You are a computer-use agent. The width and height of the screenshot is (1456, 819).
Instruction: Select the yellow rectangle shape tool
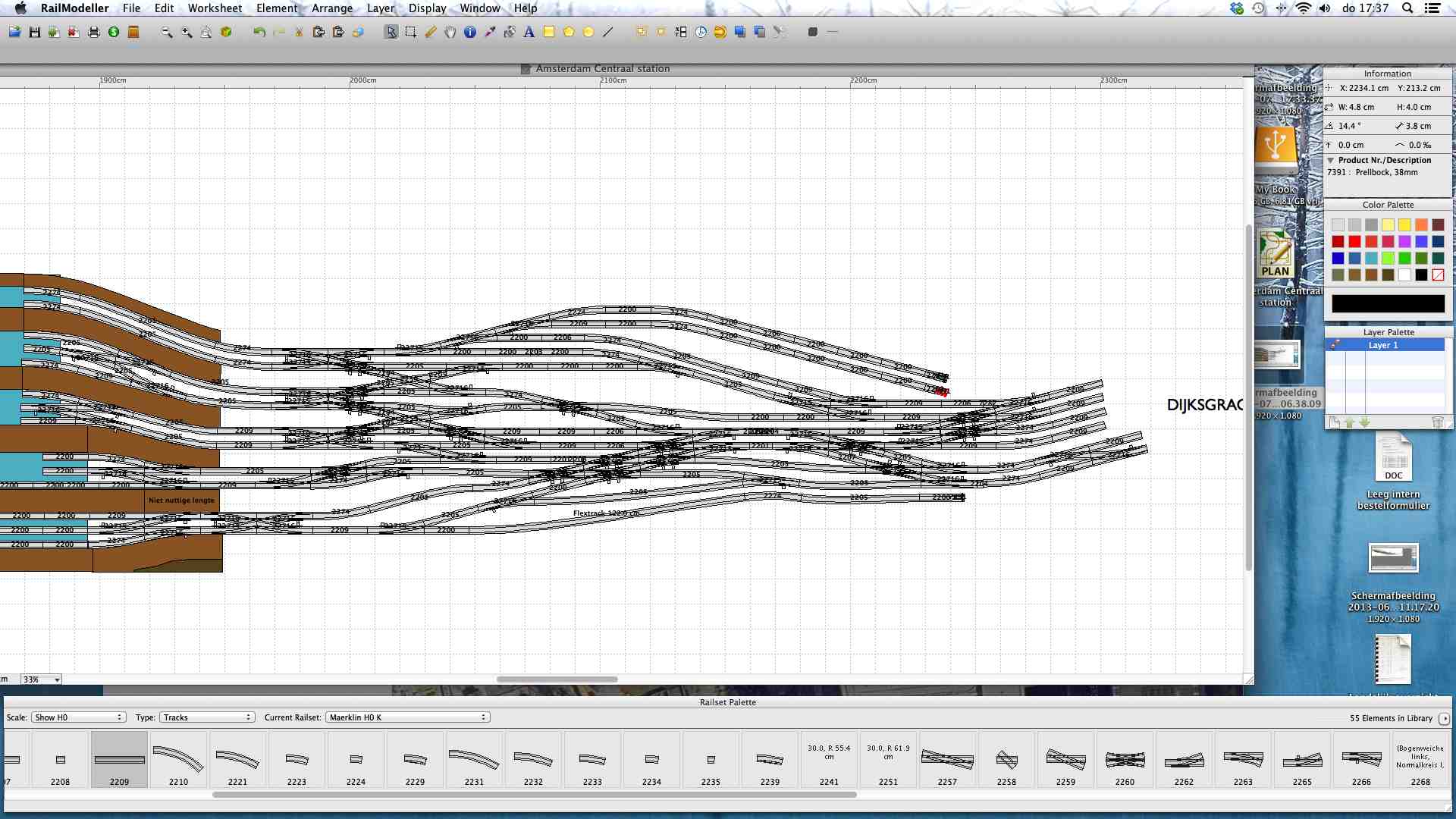549,32
